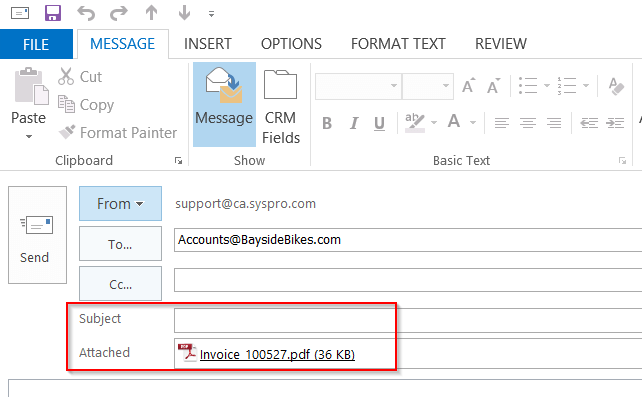Click the empty Cc field
Viewport: 642px width, 397px height.
pos(408,280)
